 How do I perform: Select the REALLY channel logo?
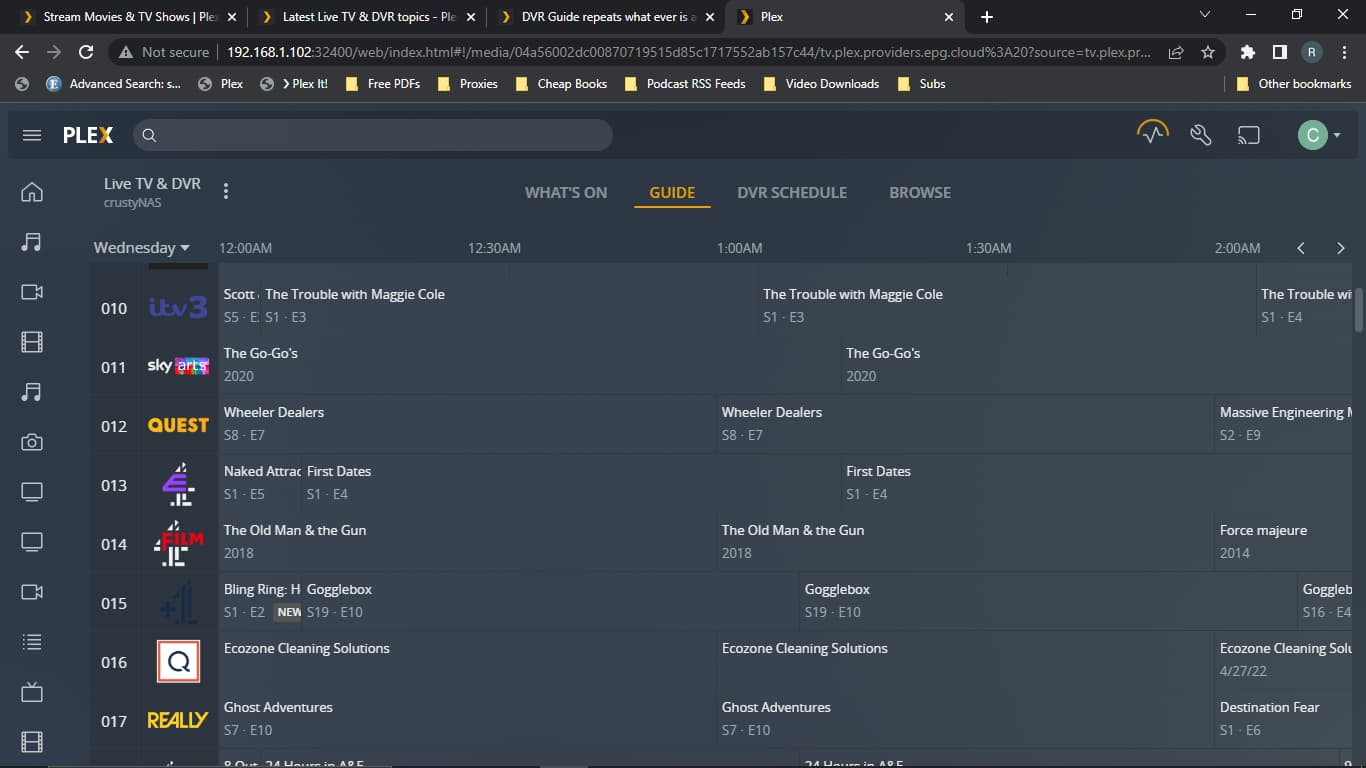click(x=178, y=720)
